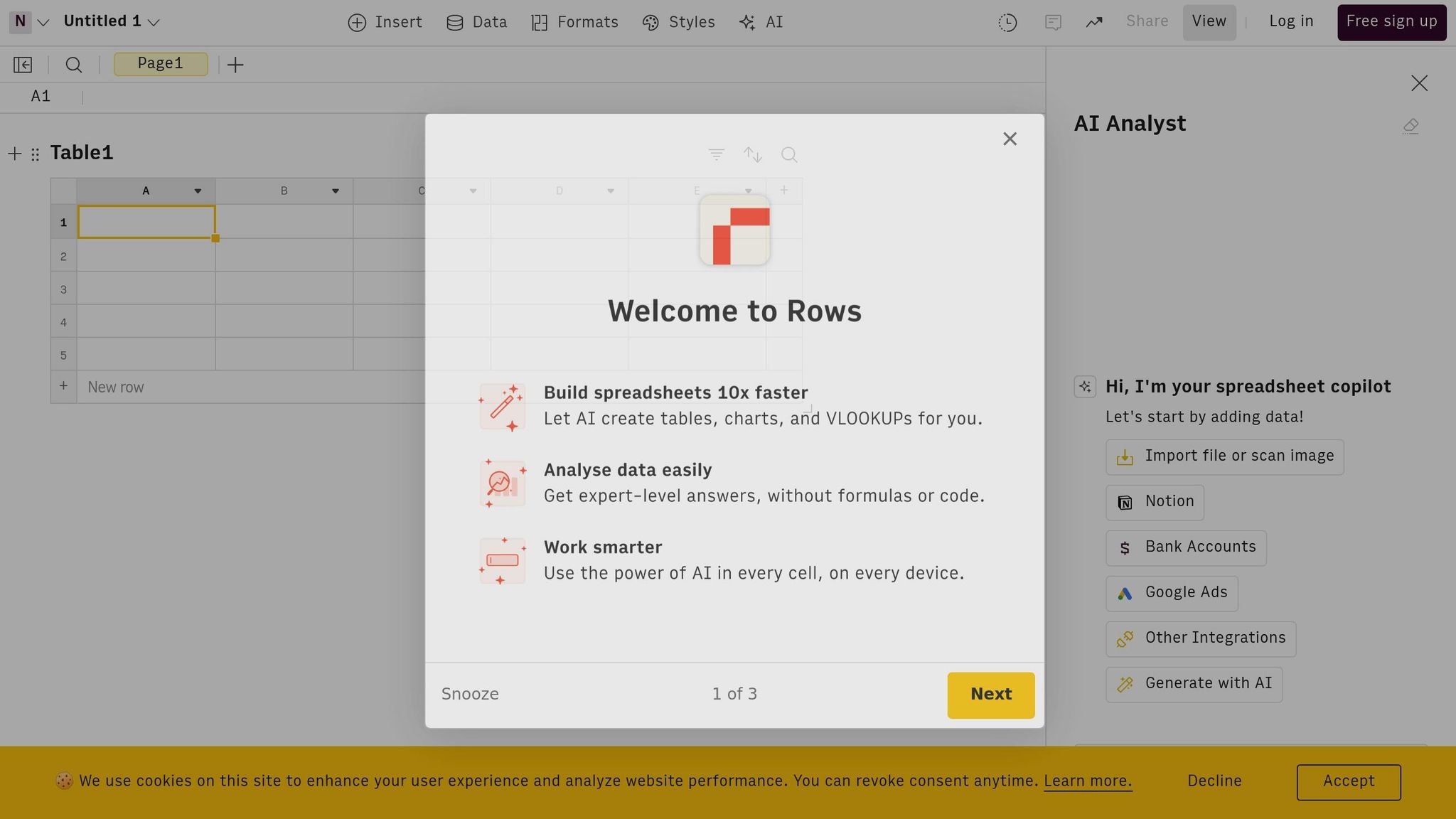1456x819 pixels.
Task: Click the Analyse data easily chart icon
Action: (x=503, y=483)
